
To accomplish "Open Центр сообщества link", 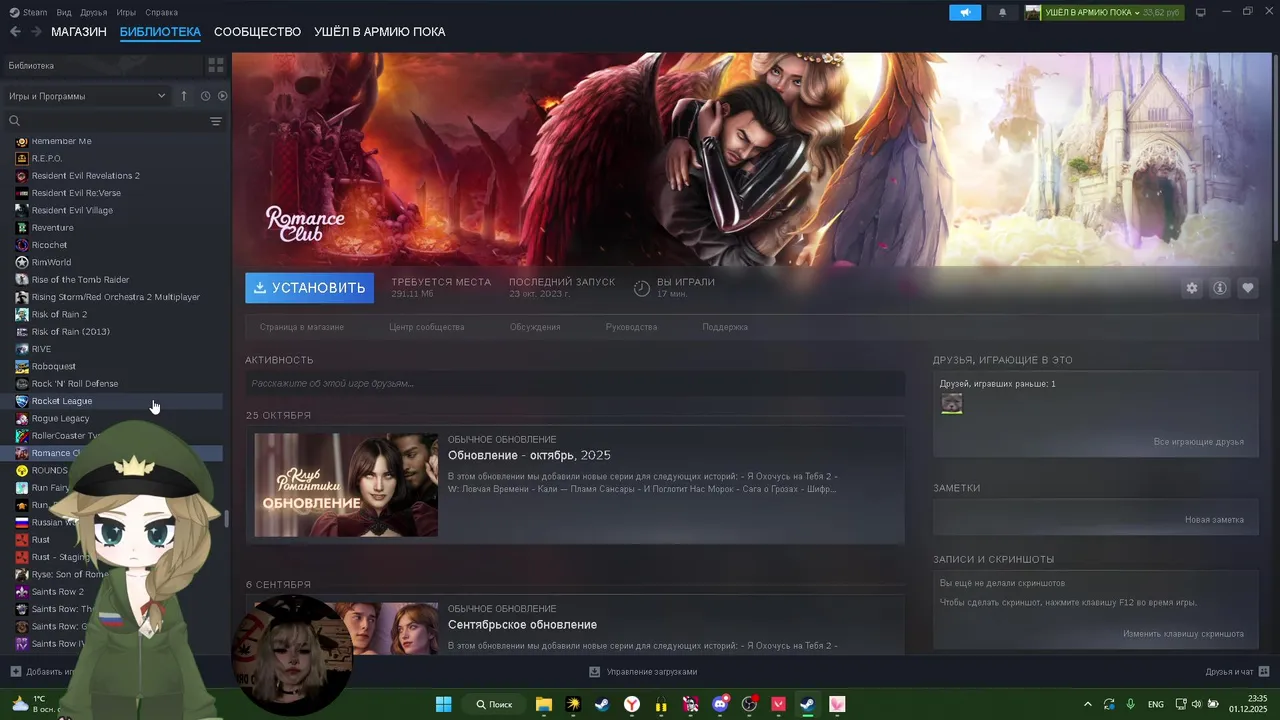I will [x=427, y=327].
